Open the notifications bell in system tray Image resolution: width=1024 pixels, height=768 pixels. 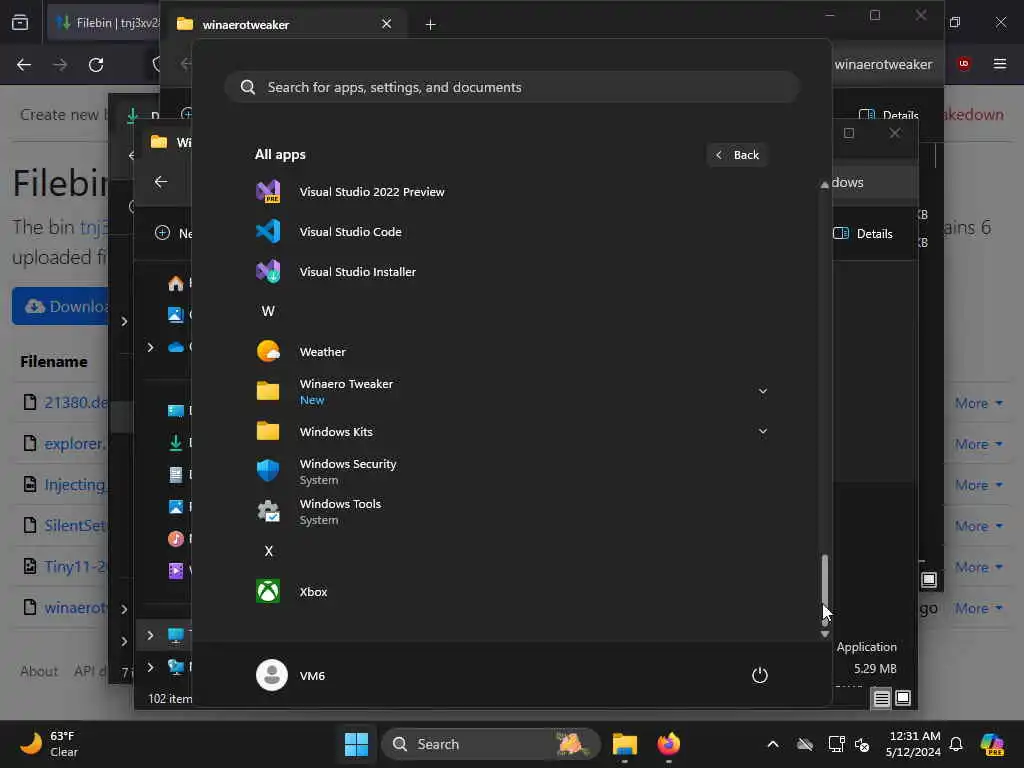(x=956, y=744)
